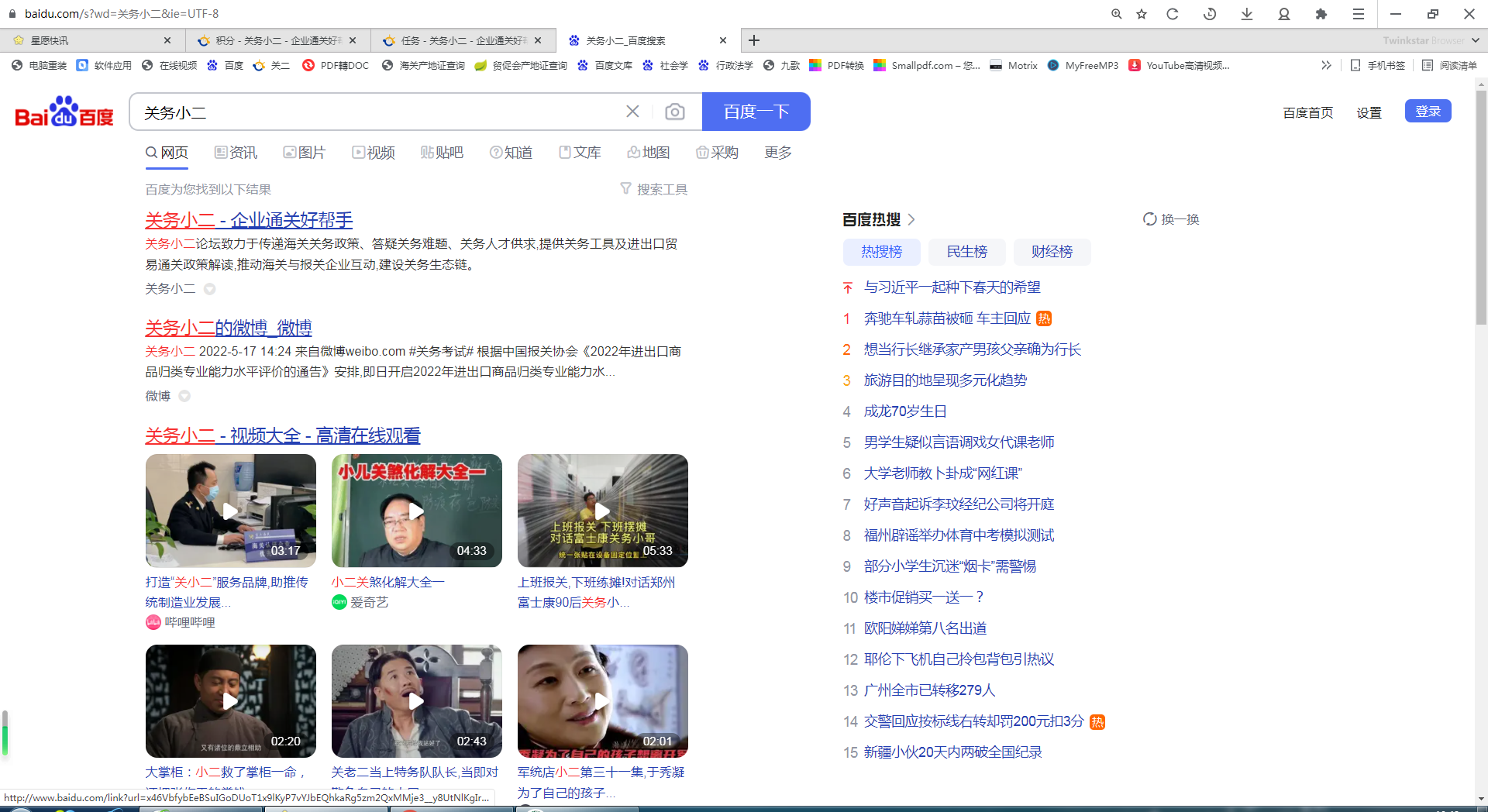The image size is (1488, 812).
Task: Open hot search 广州全市已转移279人
Action: [x=929, y=690]
